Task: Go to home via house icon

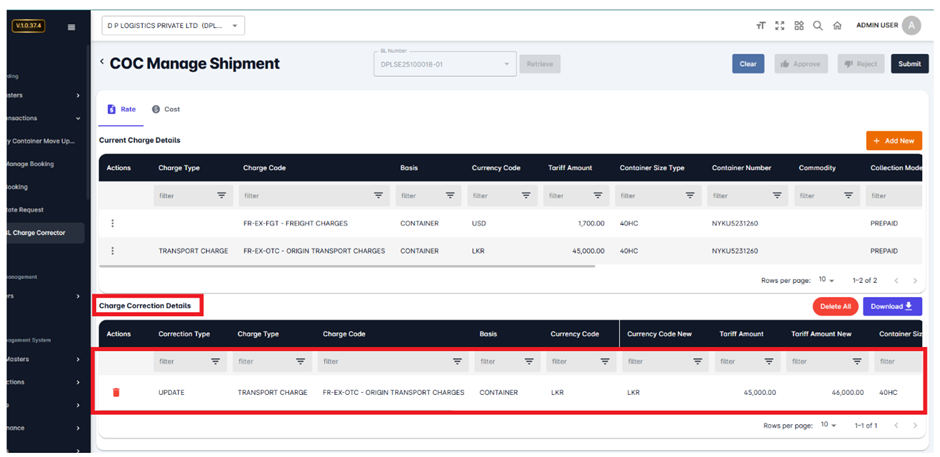Action: tap(837, 26)
